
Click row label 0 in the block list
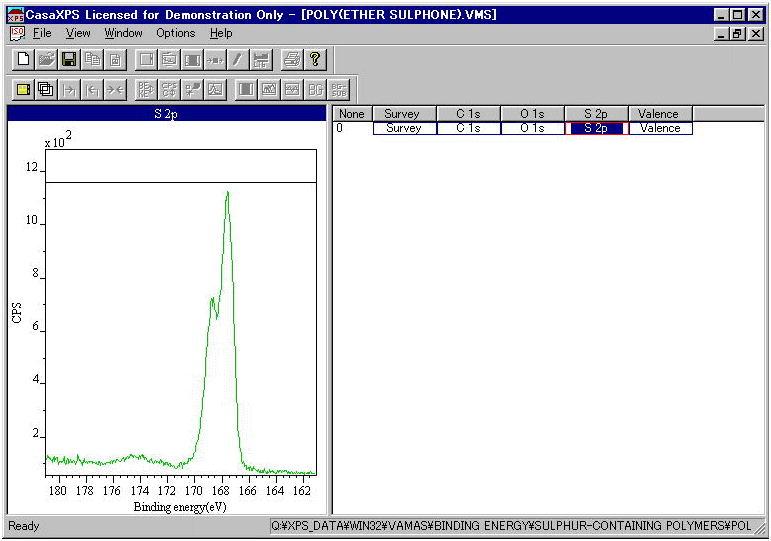click(x=339, y=128)
